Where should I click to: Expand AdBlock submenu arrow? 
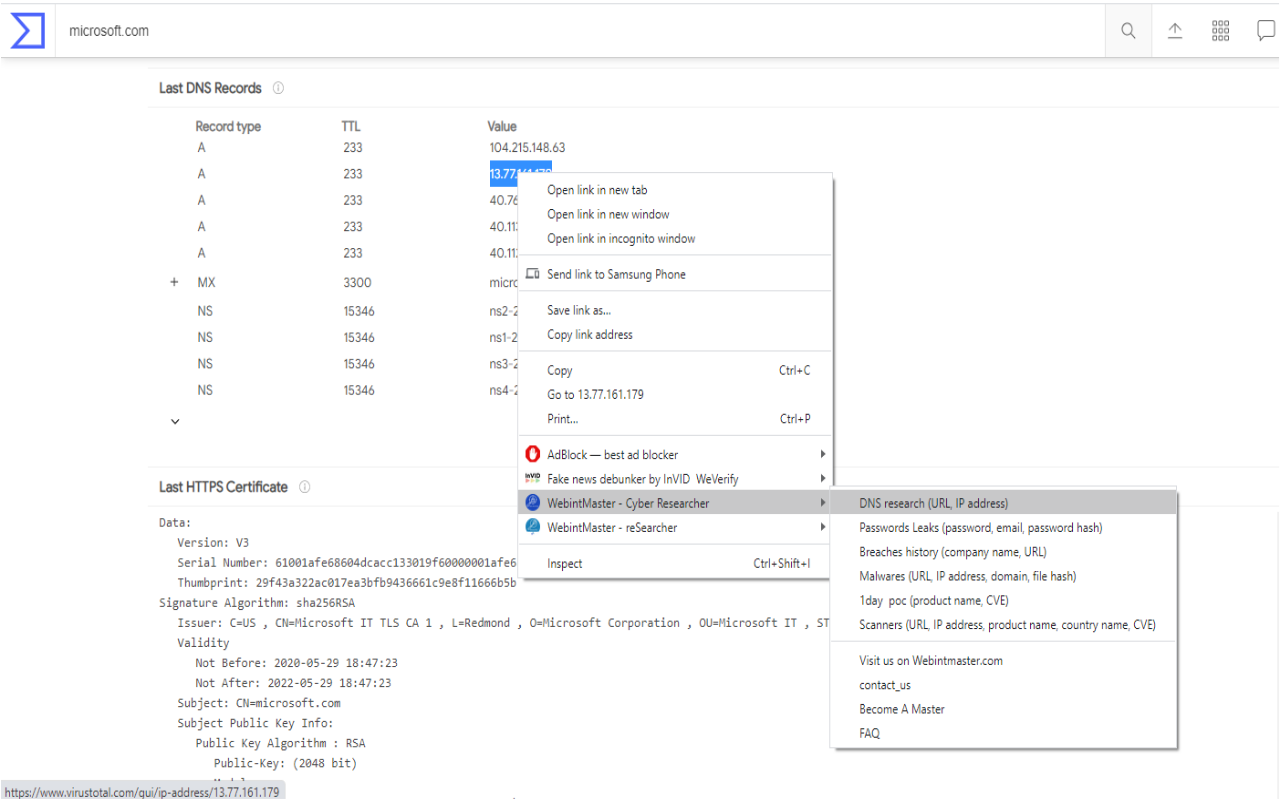tap(823, 455)
